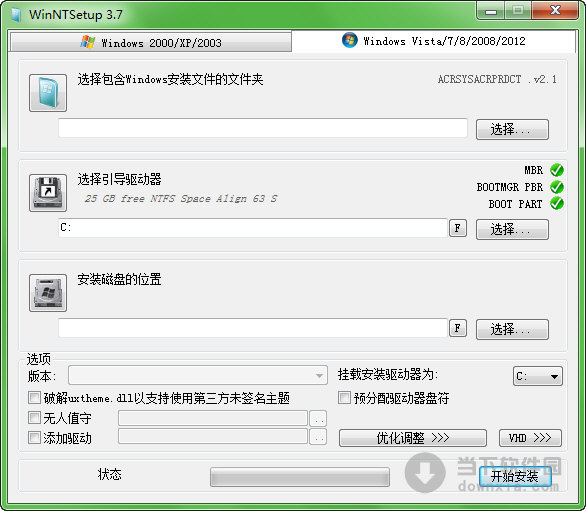
Task: Click the installation drive disk icon
Action: pyautogui.click(x=48, y=293)
